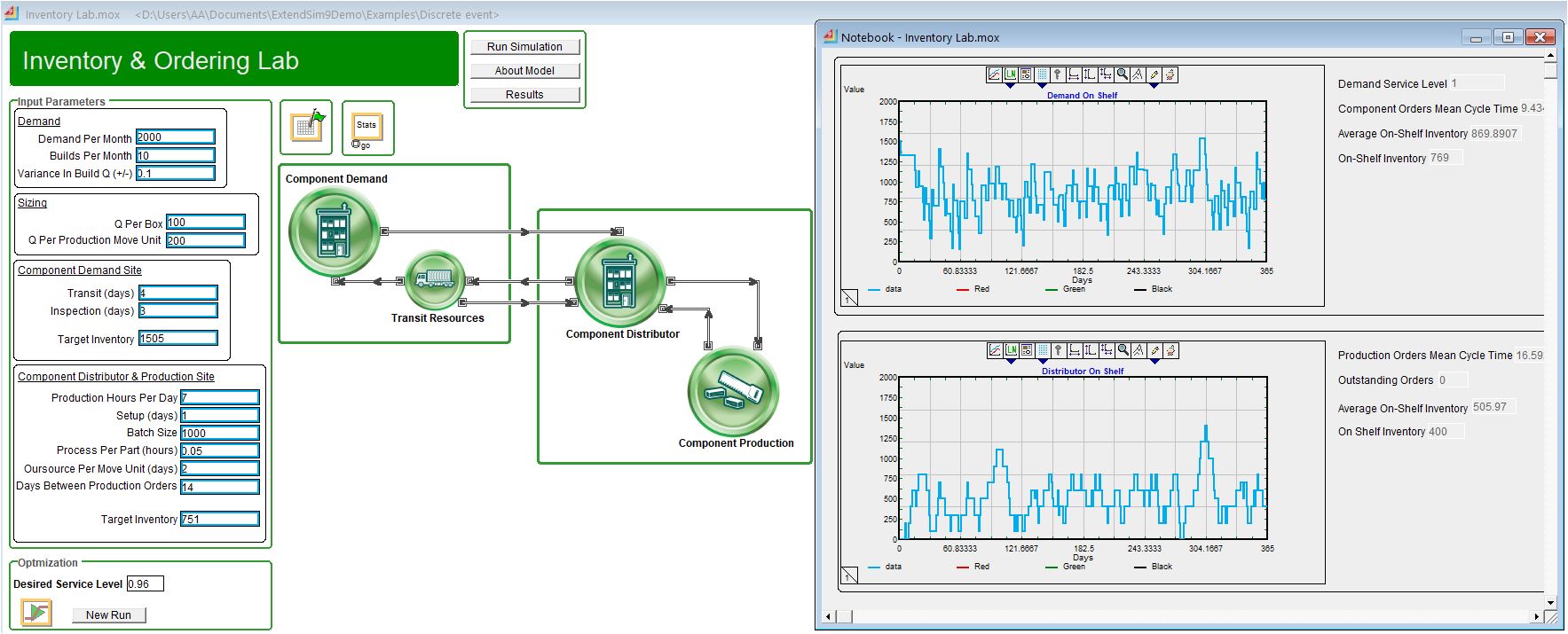
Task: Click the magnifier zoom icon on Distributor plot
Action: tap(1123, 350)
